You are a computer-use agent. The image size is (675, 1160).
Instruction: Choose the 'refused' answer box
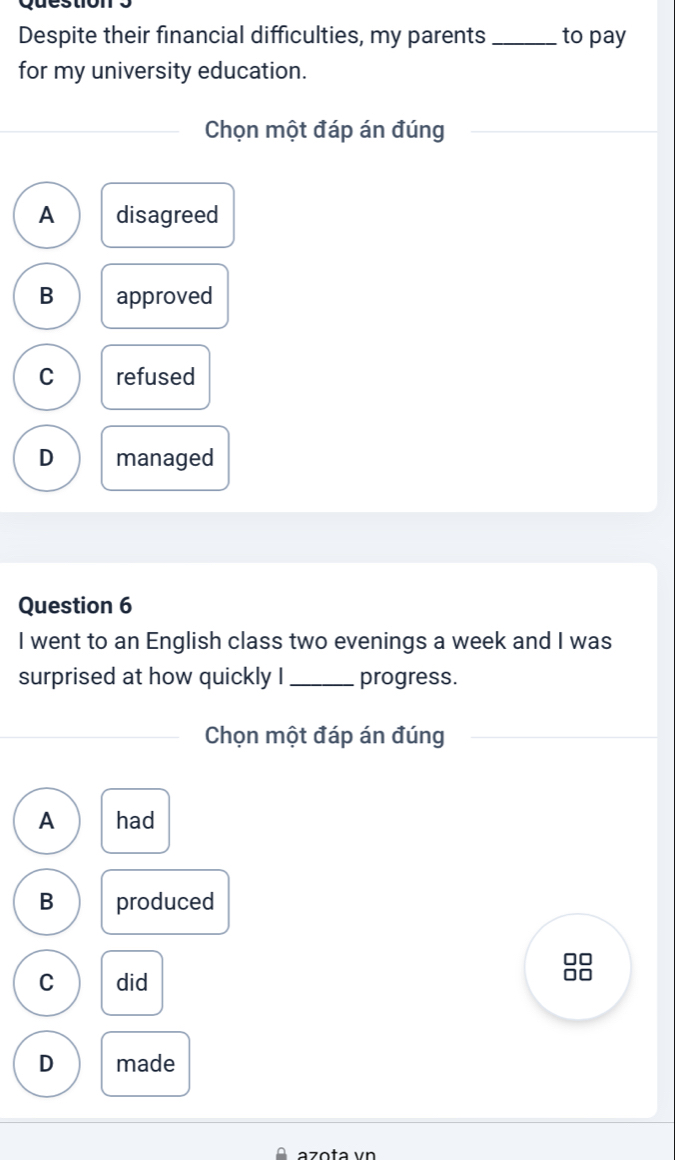(155, 377)
